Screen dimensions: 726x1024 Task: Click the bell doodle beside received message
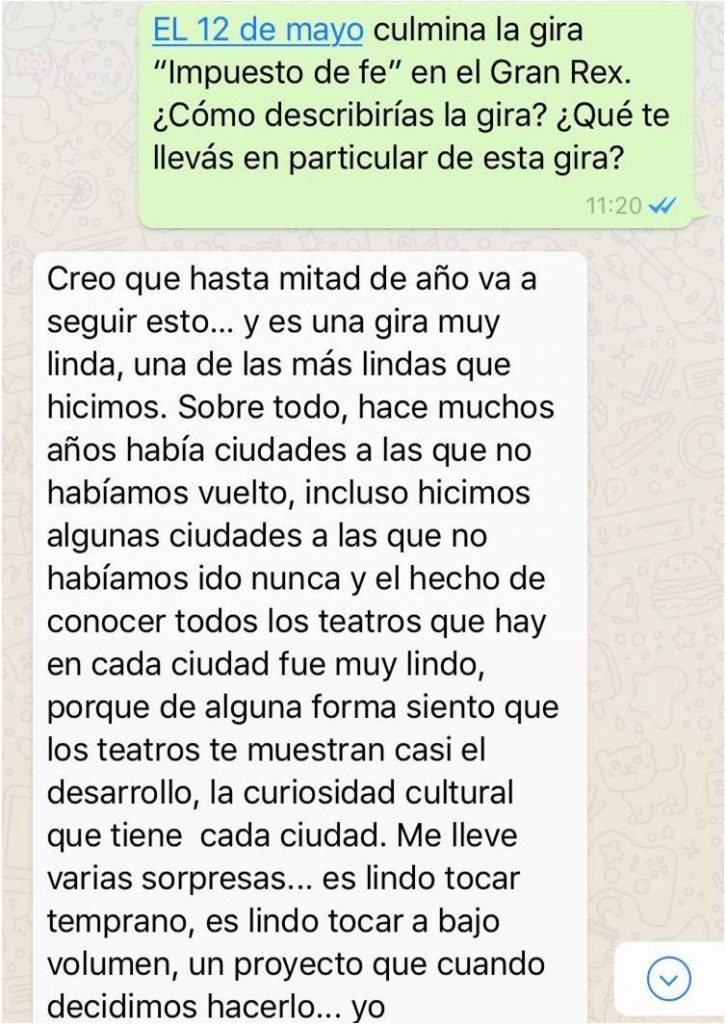tap(631, 314)
